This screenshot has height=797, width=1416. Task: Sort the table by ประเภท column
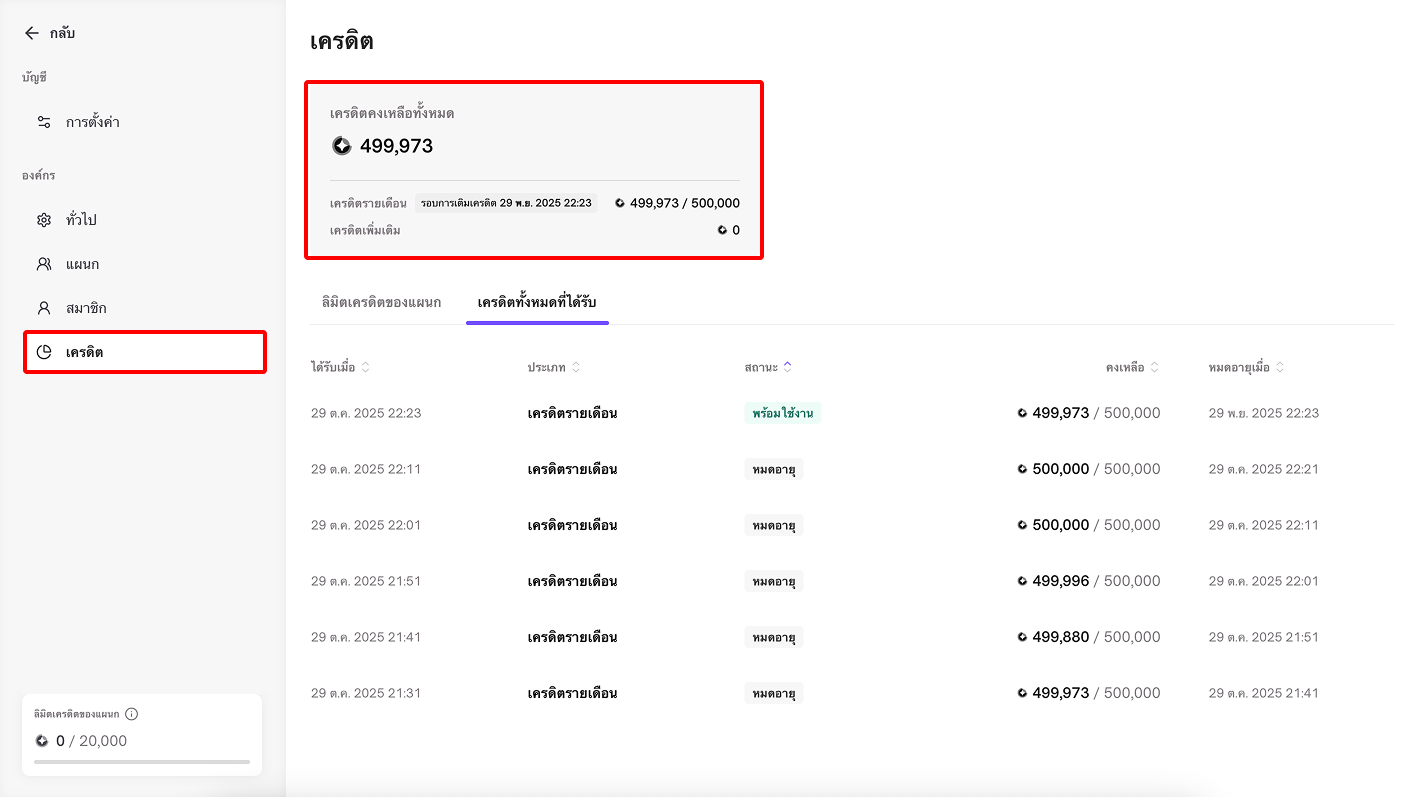point(575,368)
